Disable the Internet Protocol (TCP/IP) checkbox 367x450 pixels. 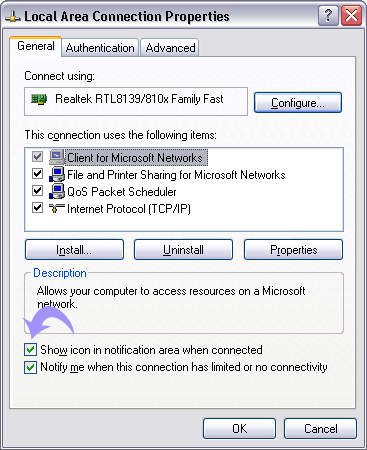pyautogui.click(x=37, y=208)
